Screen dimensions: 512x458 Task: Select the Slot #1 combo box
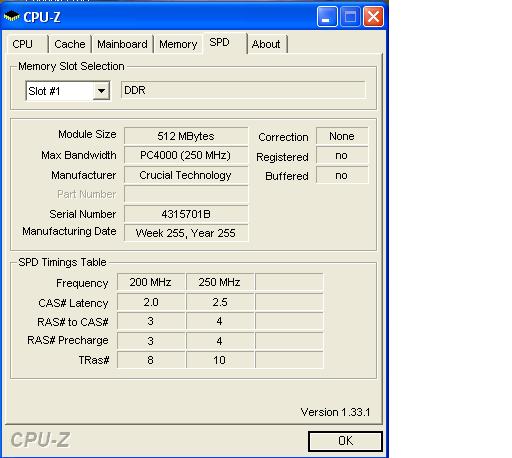68,91
